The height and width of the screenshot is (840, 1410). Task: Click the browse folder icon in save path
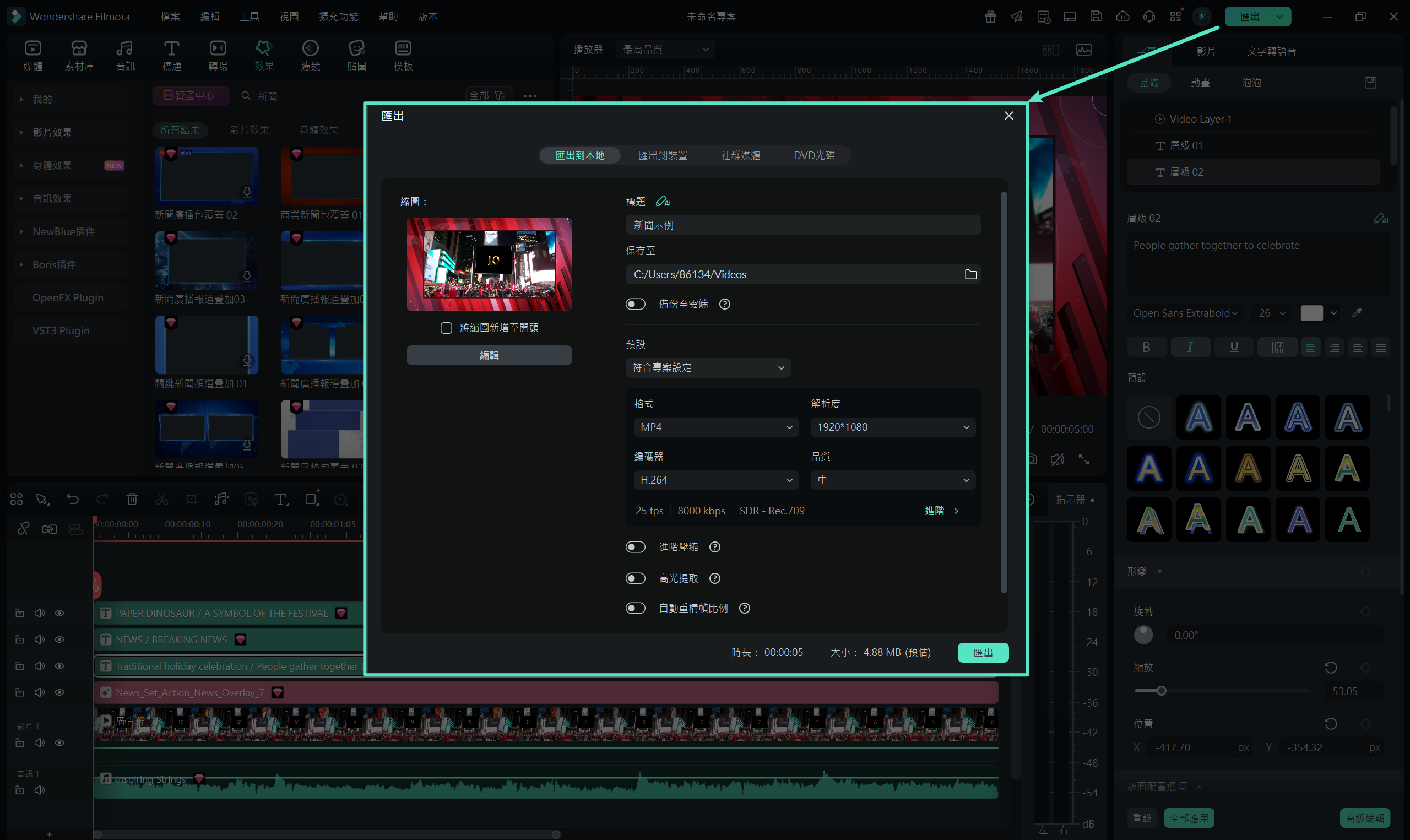click(970, 274)
